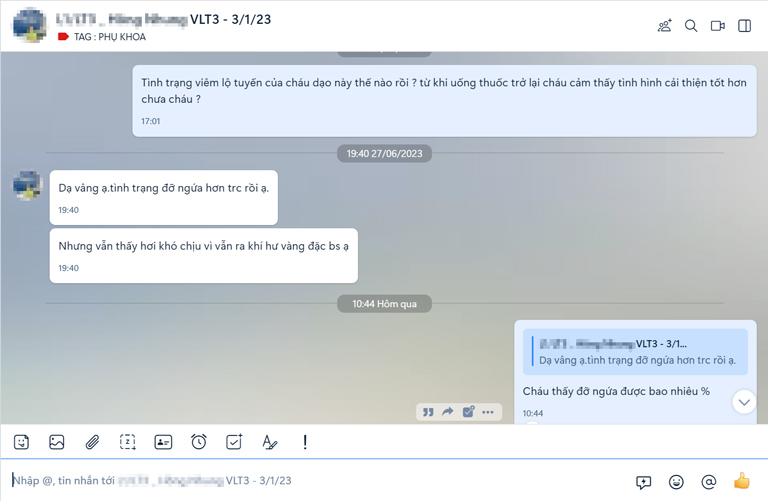Send a contact card
Screen dimensions: 768x501
coord(163,442)
